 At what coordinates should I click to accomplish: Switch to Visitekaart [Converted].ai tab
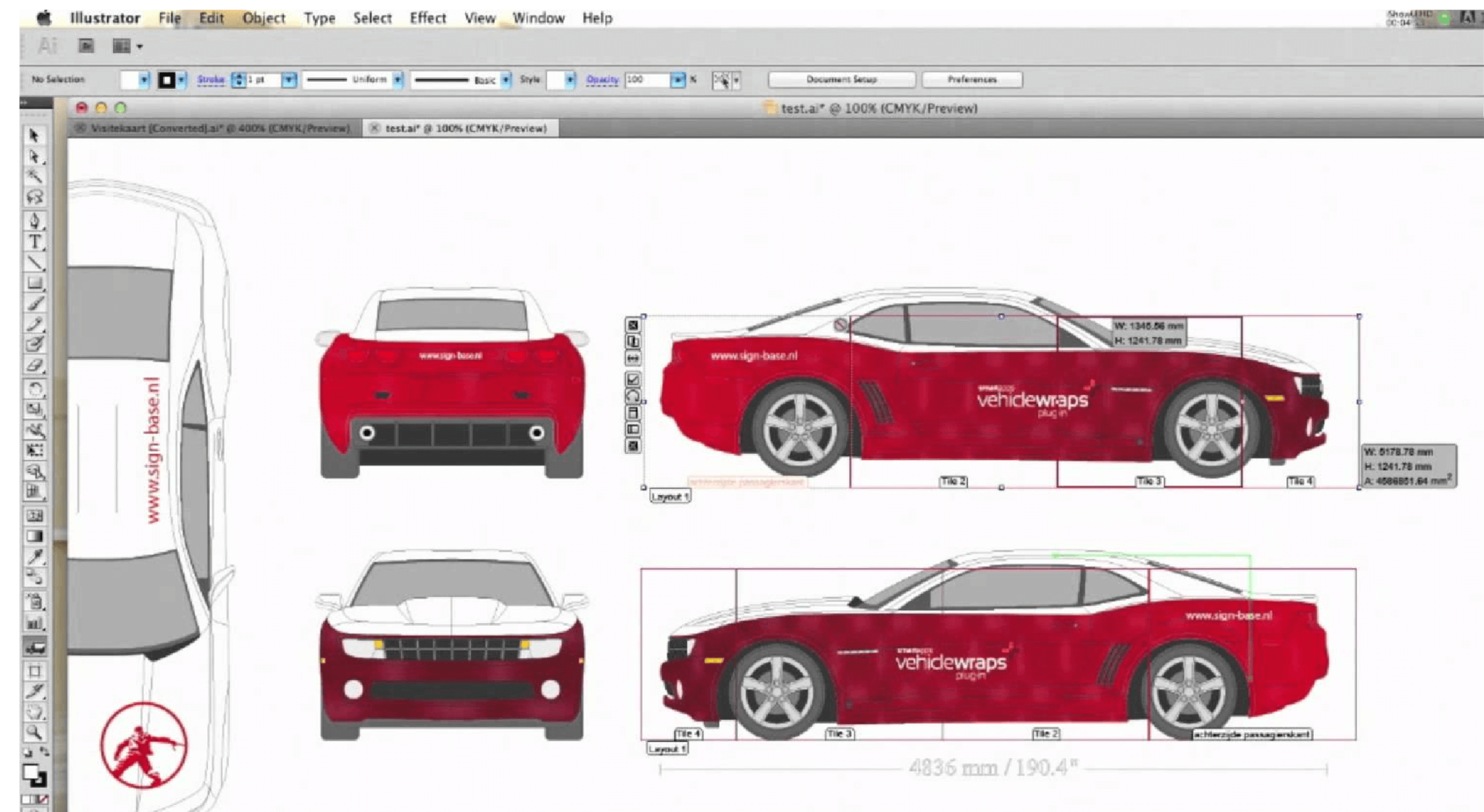click(x=214, y=128)
